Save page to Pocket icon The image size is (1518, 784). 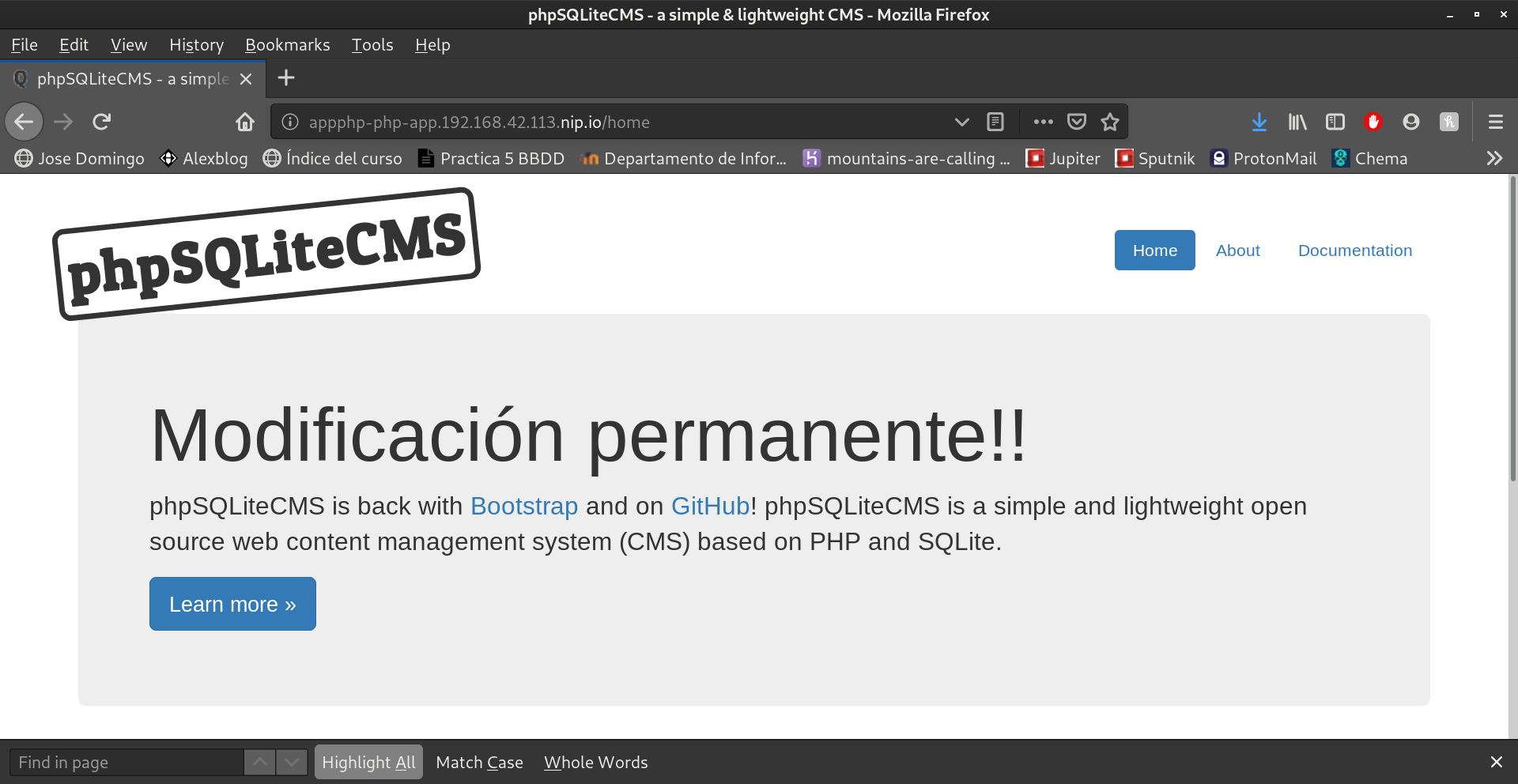coord(1077,122)
